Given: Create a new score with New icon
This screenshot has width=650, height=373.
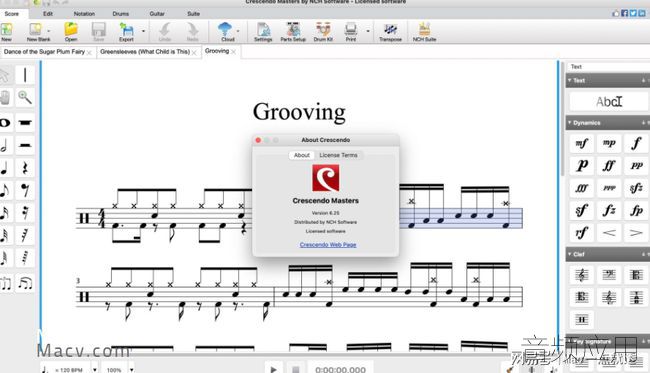Looking at the screenshot, I should click(x=6, y=32).
